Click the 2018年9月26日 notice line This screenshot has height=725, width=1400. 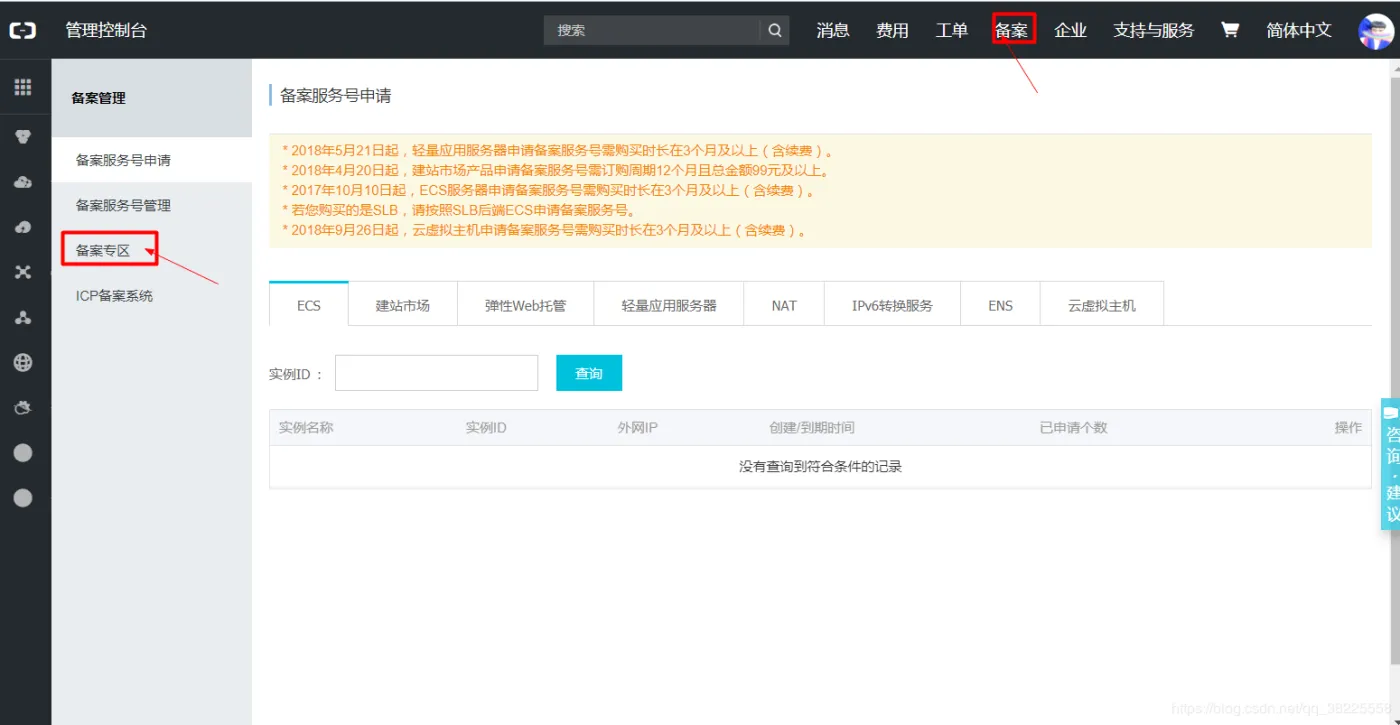545,230
